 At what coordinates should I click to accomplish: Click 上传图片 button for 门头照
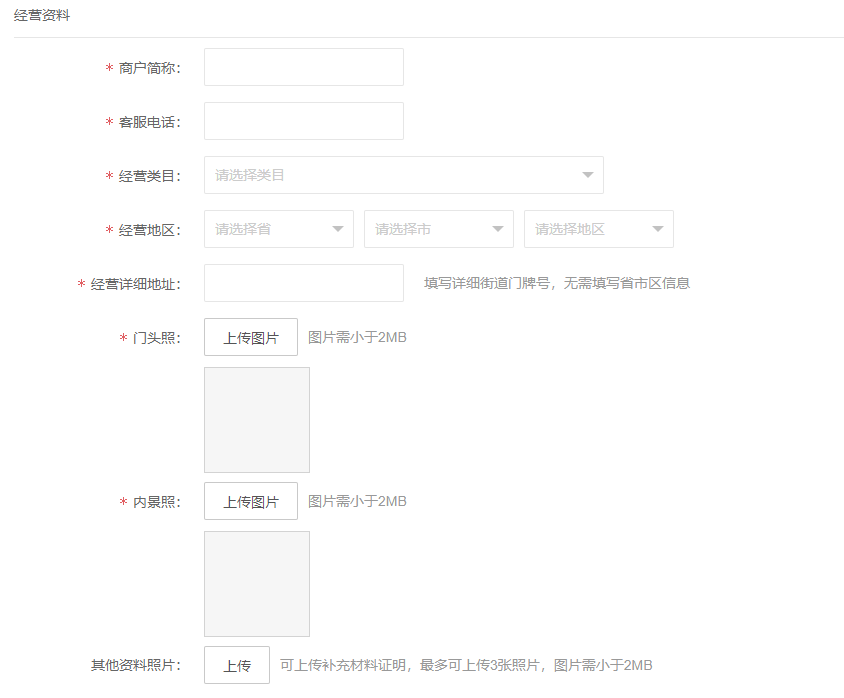pyautogui.click(x=251, y=337)
